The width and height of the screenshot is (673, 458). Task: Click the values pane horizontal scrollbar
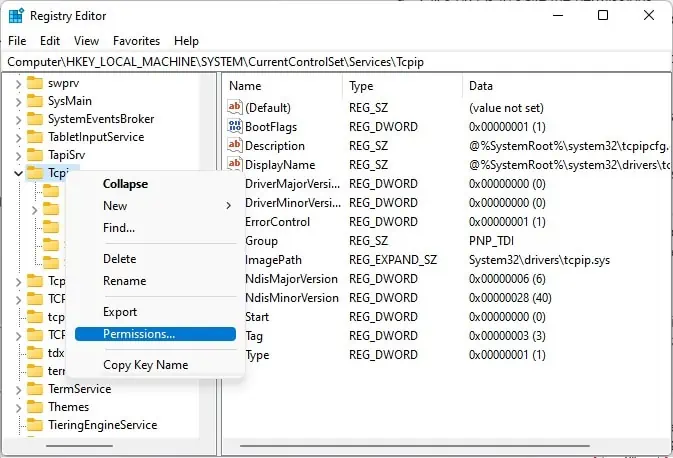(x=414, y=446)
